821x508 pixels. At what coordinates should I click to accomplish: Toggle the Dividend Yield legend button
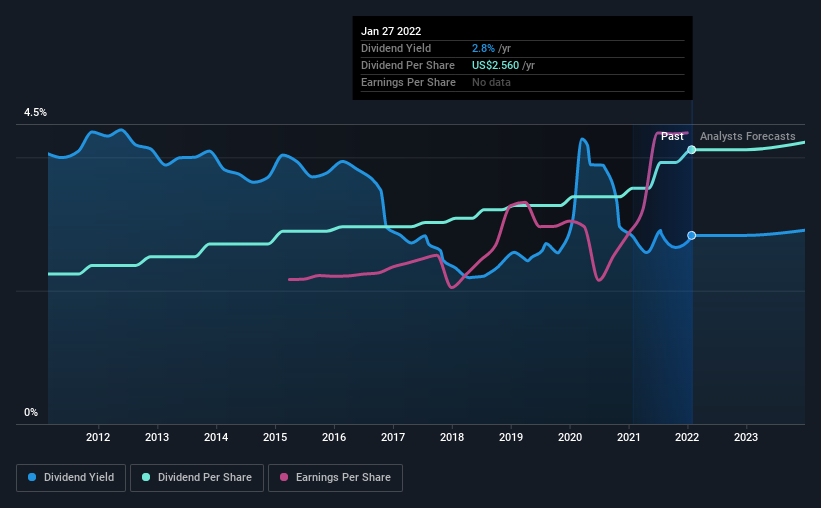point(71,478)
